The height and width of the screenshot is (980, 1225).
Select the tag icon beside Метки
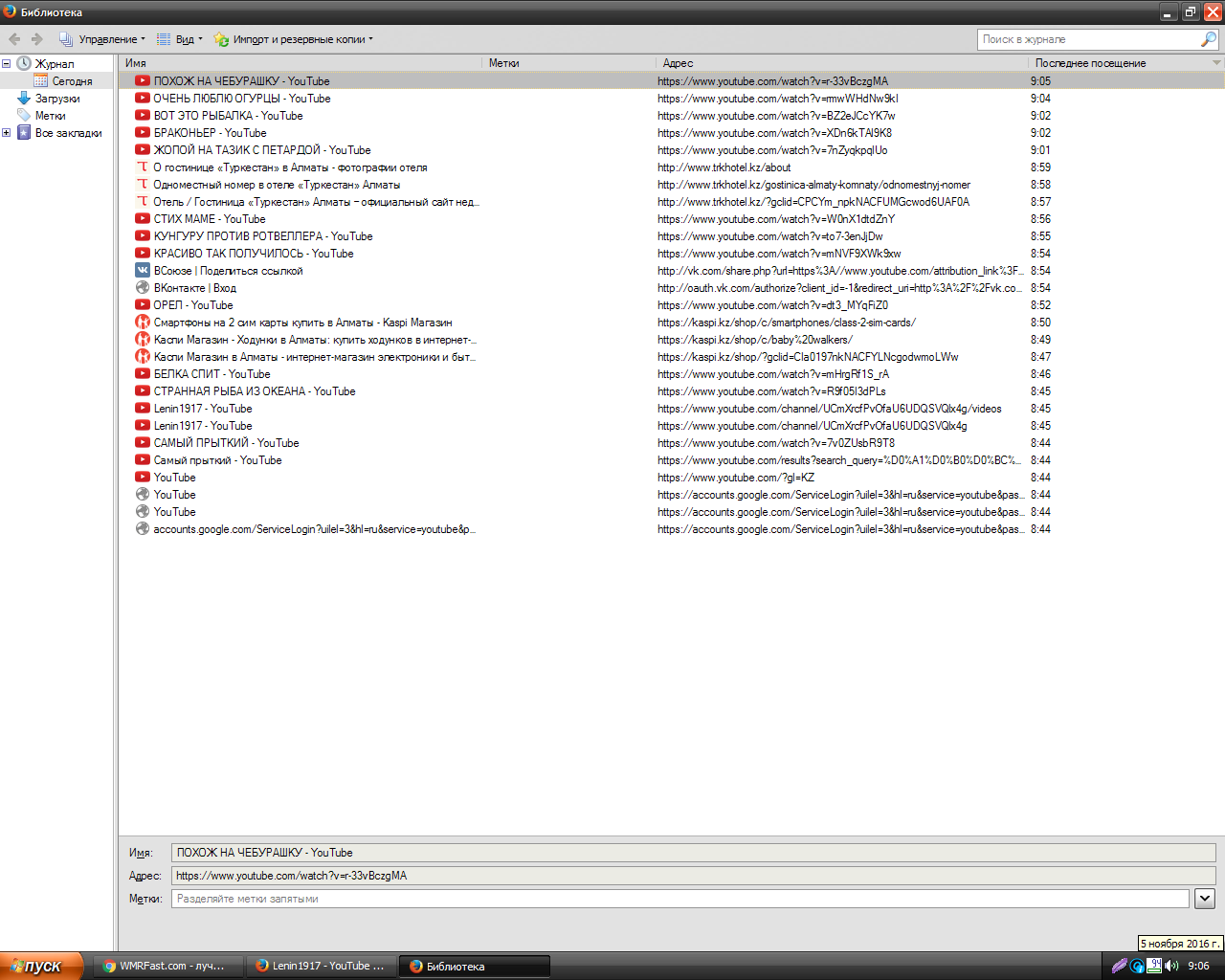tap(24, 116)
